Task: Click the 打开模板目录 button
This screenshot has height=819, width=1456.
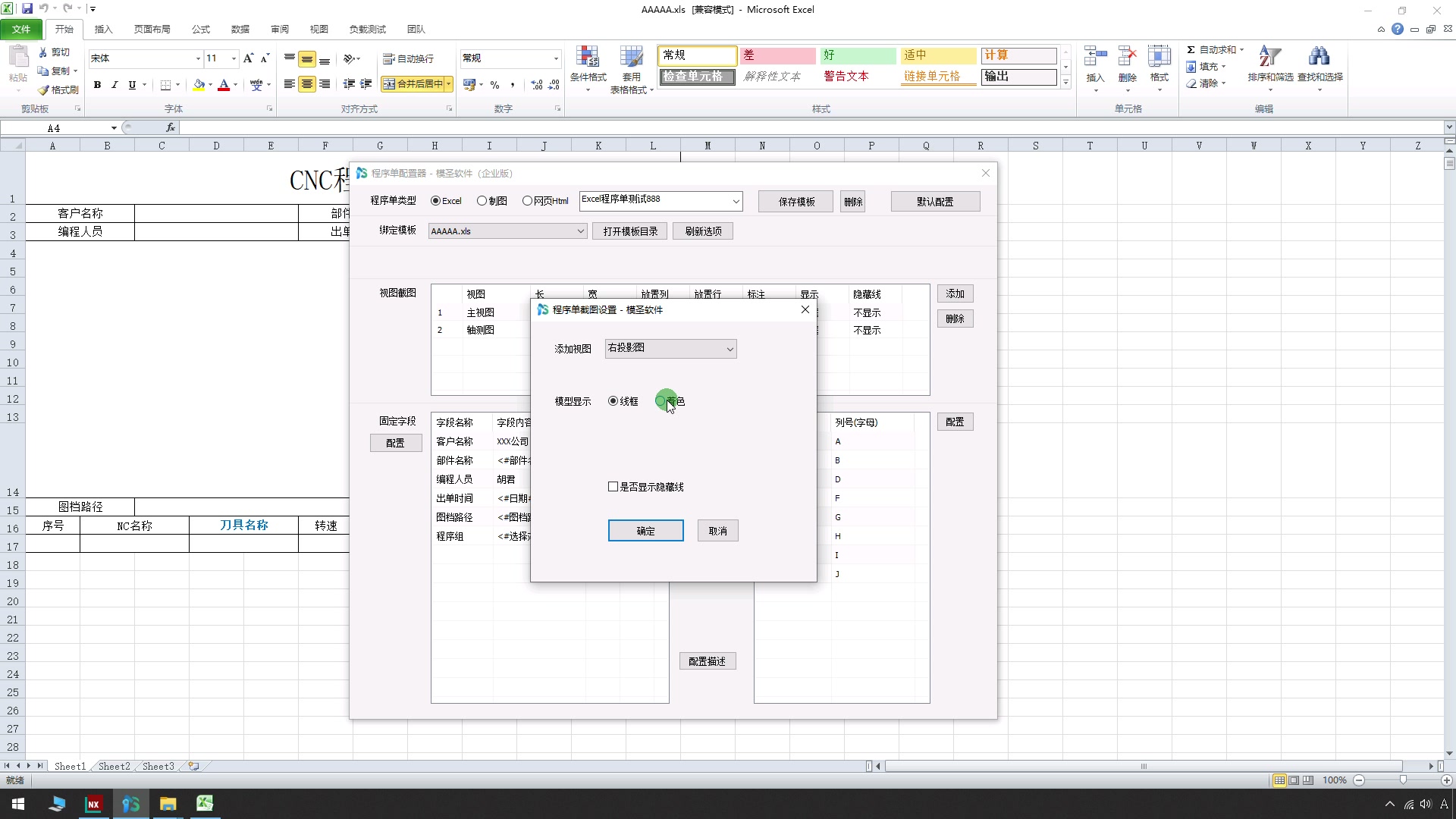Action: pos(630,231)
